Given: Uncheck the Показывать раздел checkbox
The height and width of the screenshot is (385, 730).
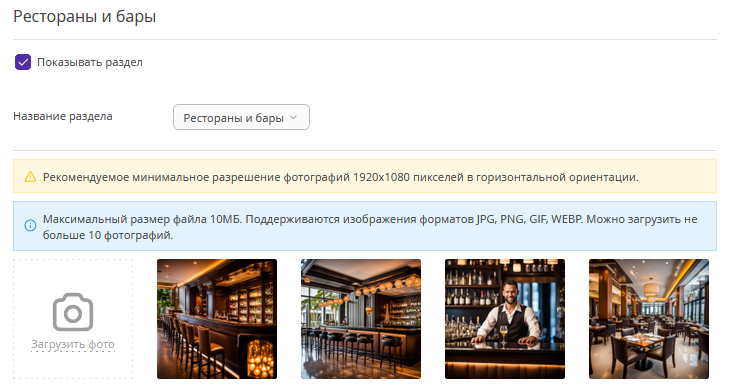Looking at the screenshot, I should tap(23, 62).
